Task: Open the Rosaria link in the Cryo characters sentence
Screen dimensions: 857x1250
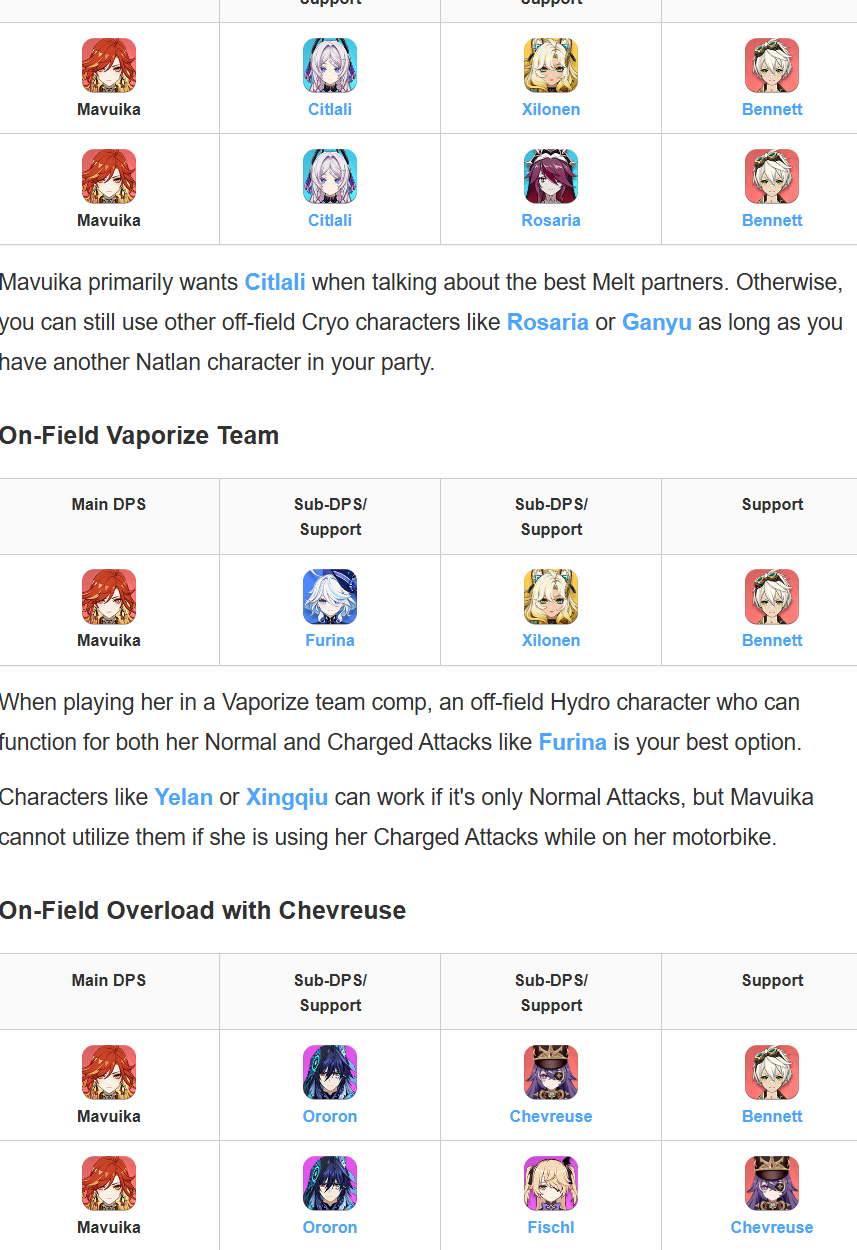Action: [x=547, y=323]
